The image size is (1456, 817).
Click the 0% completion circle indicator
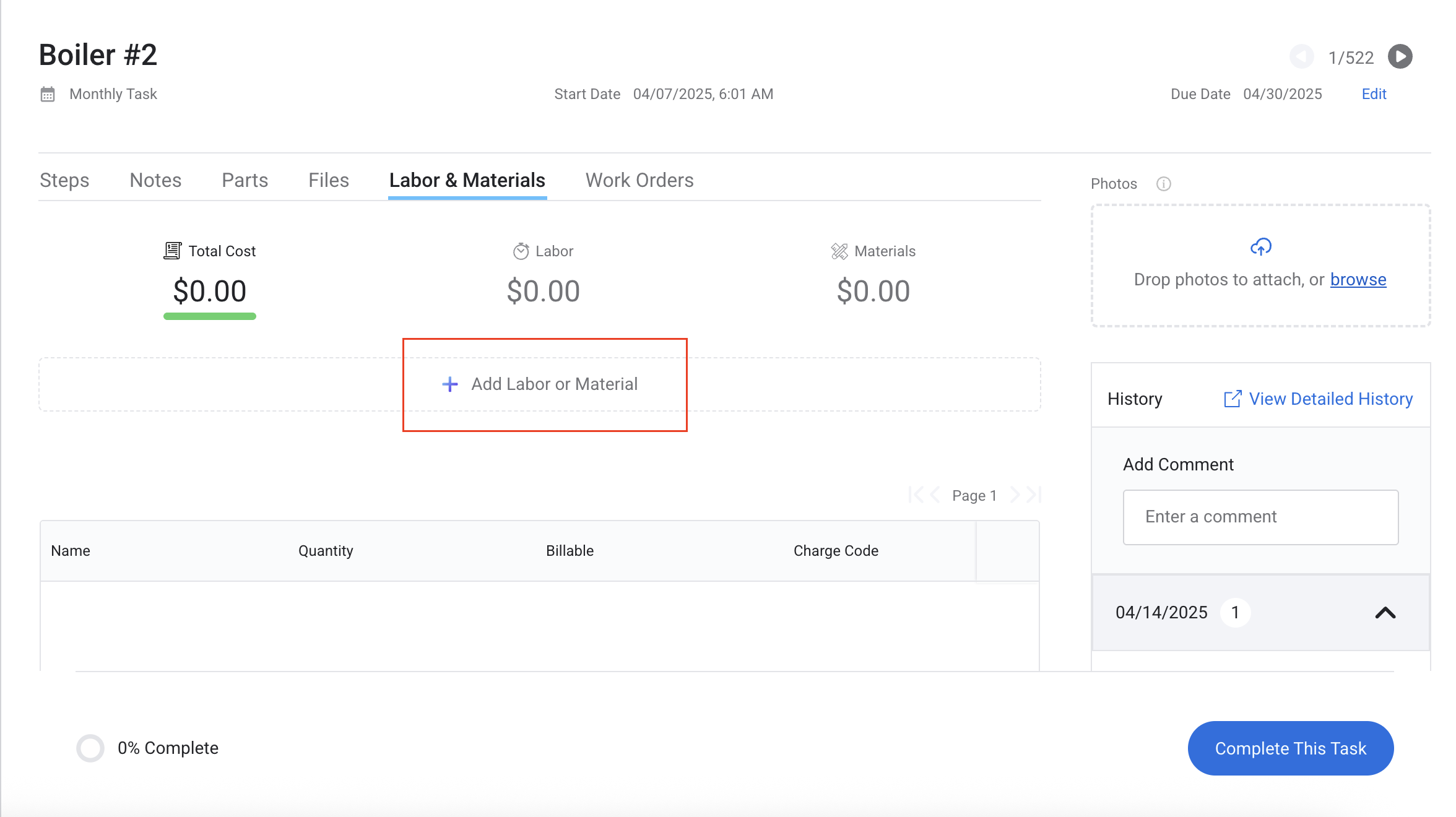point(90,748)
